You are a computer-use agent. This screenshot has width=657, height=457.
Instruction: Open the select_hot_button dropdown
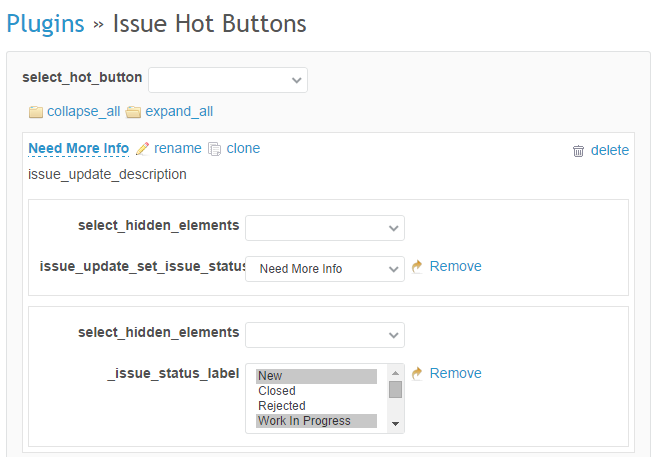(x=228, y=80)
